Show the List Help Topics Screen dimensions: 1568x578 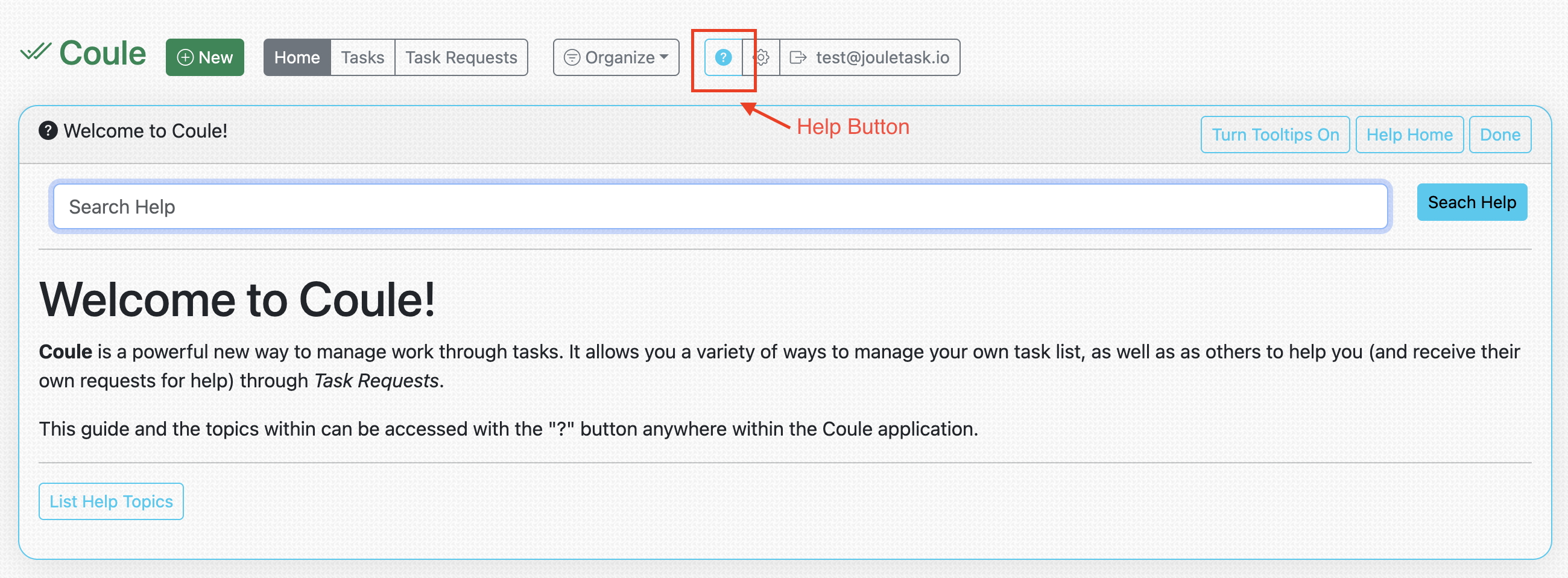tap(111, 501)
